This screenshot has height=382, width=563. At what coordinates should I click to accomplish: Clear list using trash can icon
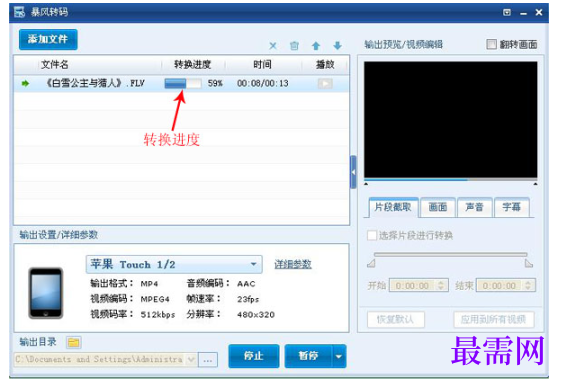coord(294,46)
